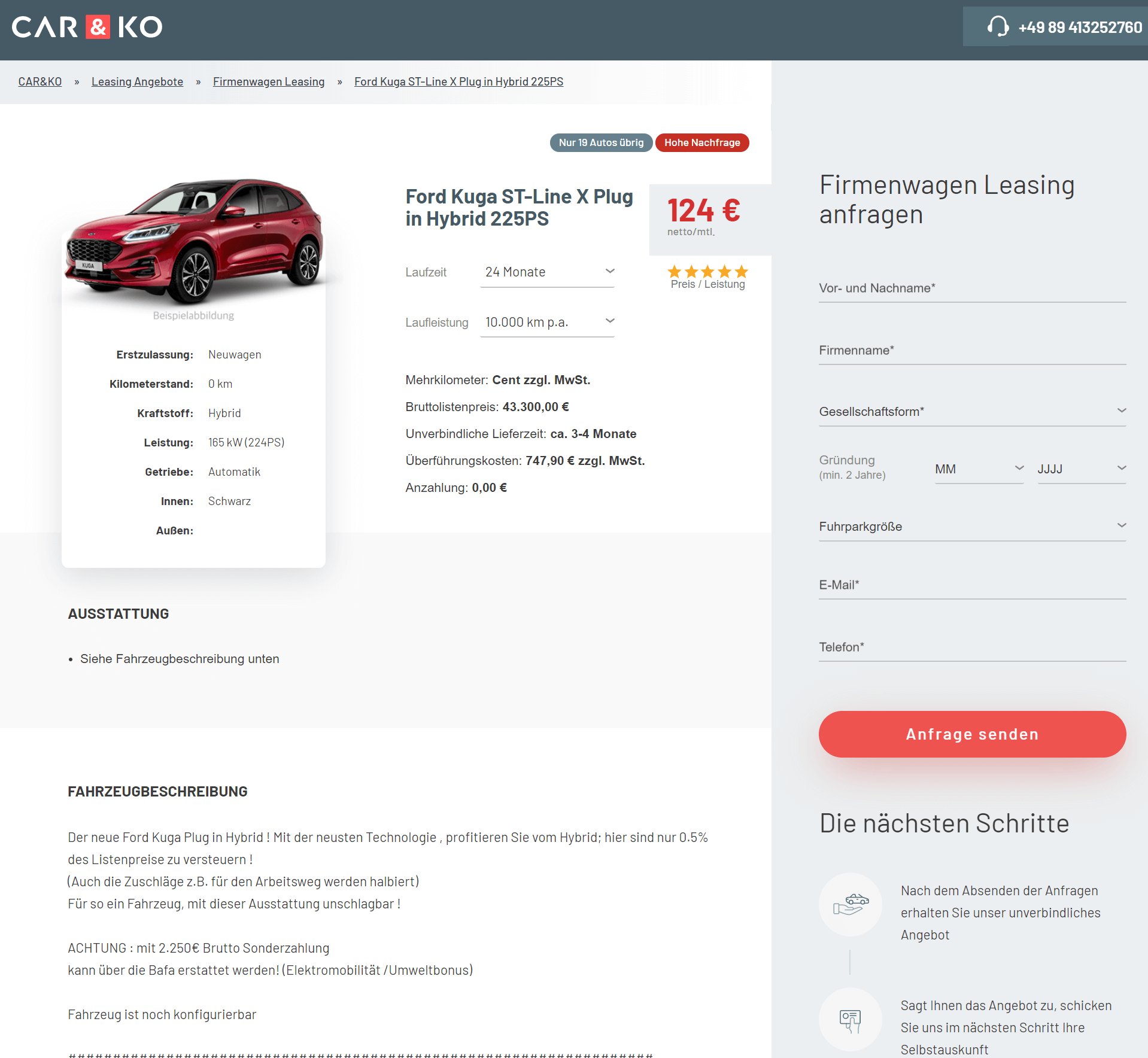The width and height of the screenshot is (1148, 1058).
Task: Click the Ford Kuga ST-Line X title
Action: tap(519, 208)
